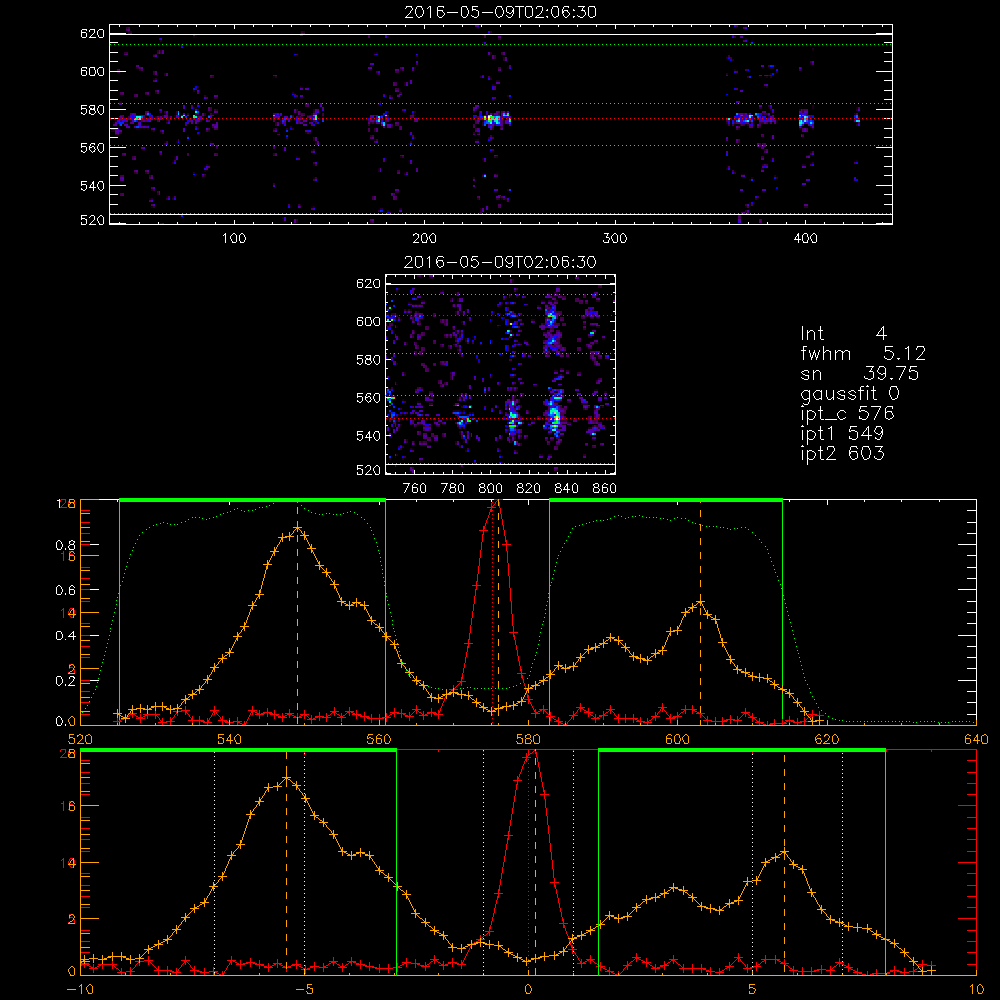1000x1000 pixels.
Task: Select the 'ipt2 603' readout line
Action: click(842, 453)
